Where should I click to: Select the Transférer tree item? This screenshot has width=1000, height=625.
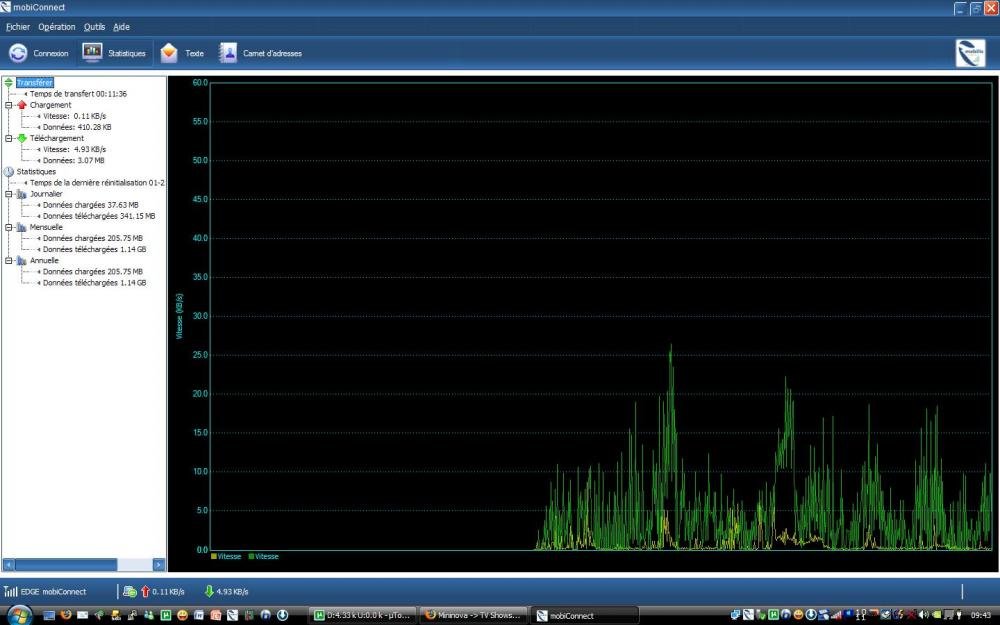pos(34,83)
